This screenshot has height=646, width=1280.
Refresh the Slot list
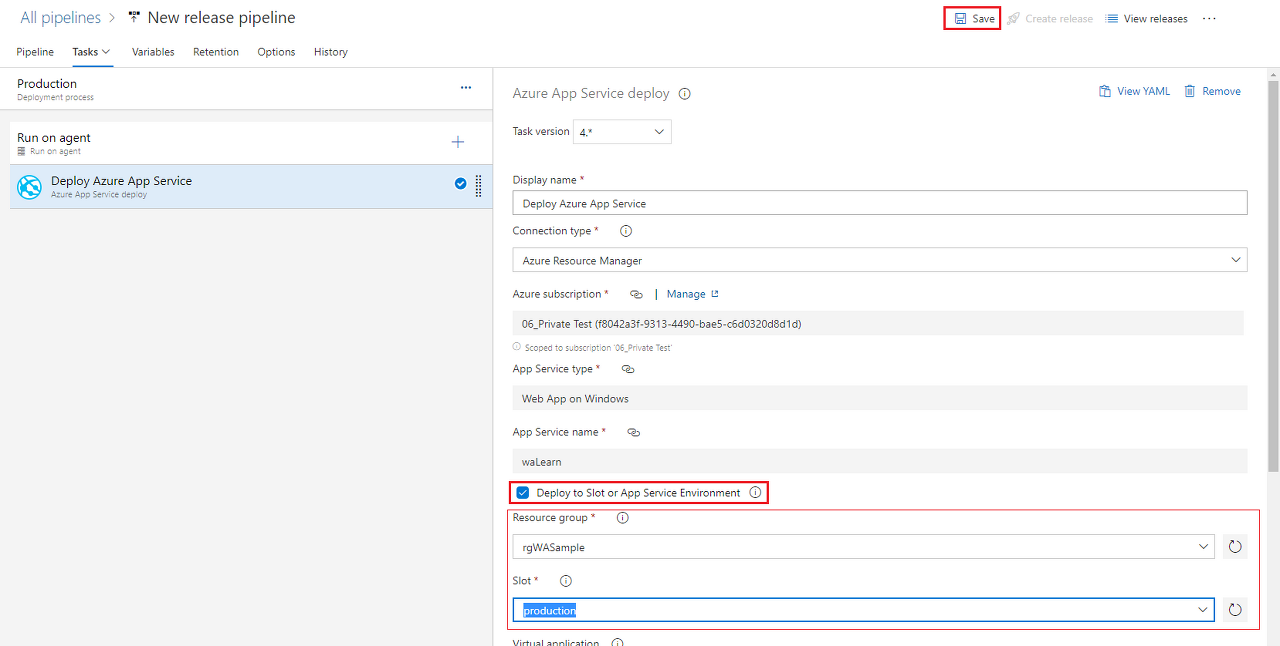tap(1235, 610)
